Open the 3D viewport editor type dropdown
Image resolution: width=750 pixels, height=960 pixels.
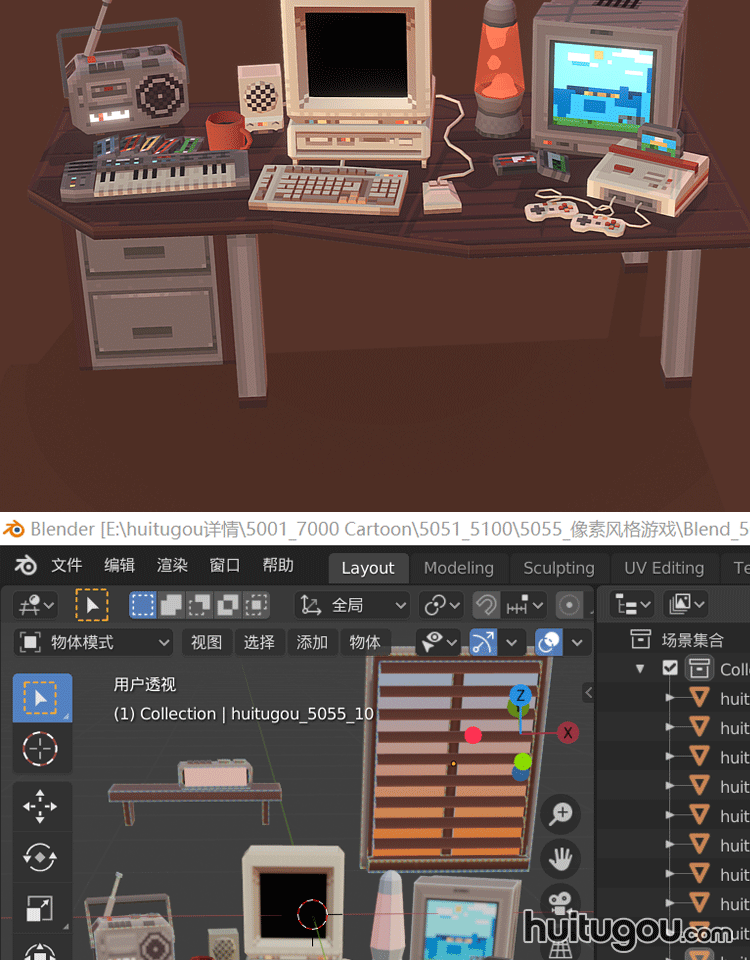(36, 606)
